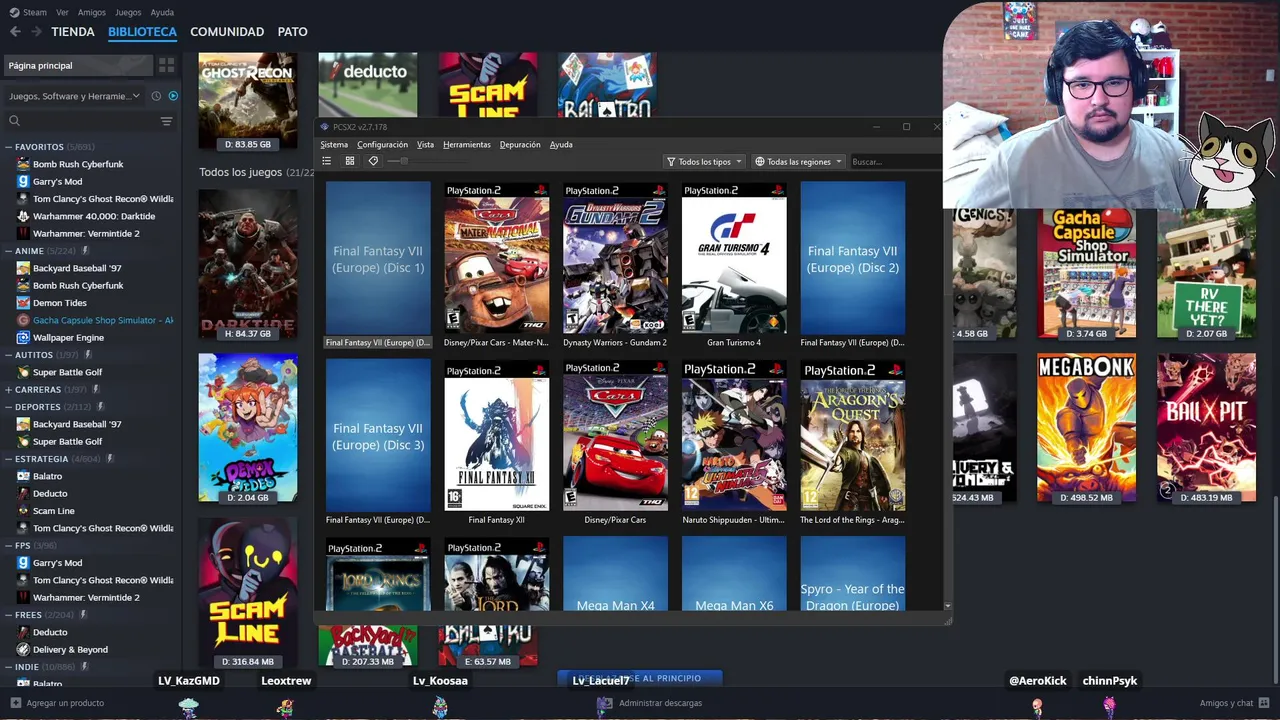The height and width of the screenshot is (720, 1280).
Task: Open the Juegos, Software y Herramientas dropdown
Action: tap(75, 96)
